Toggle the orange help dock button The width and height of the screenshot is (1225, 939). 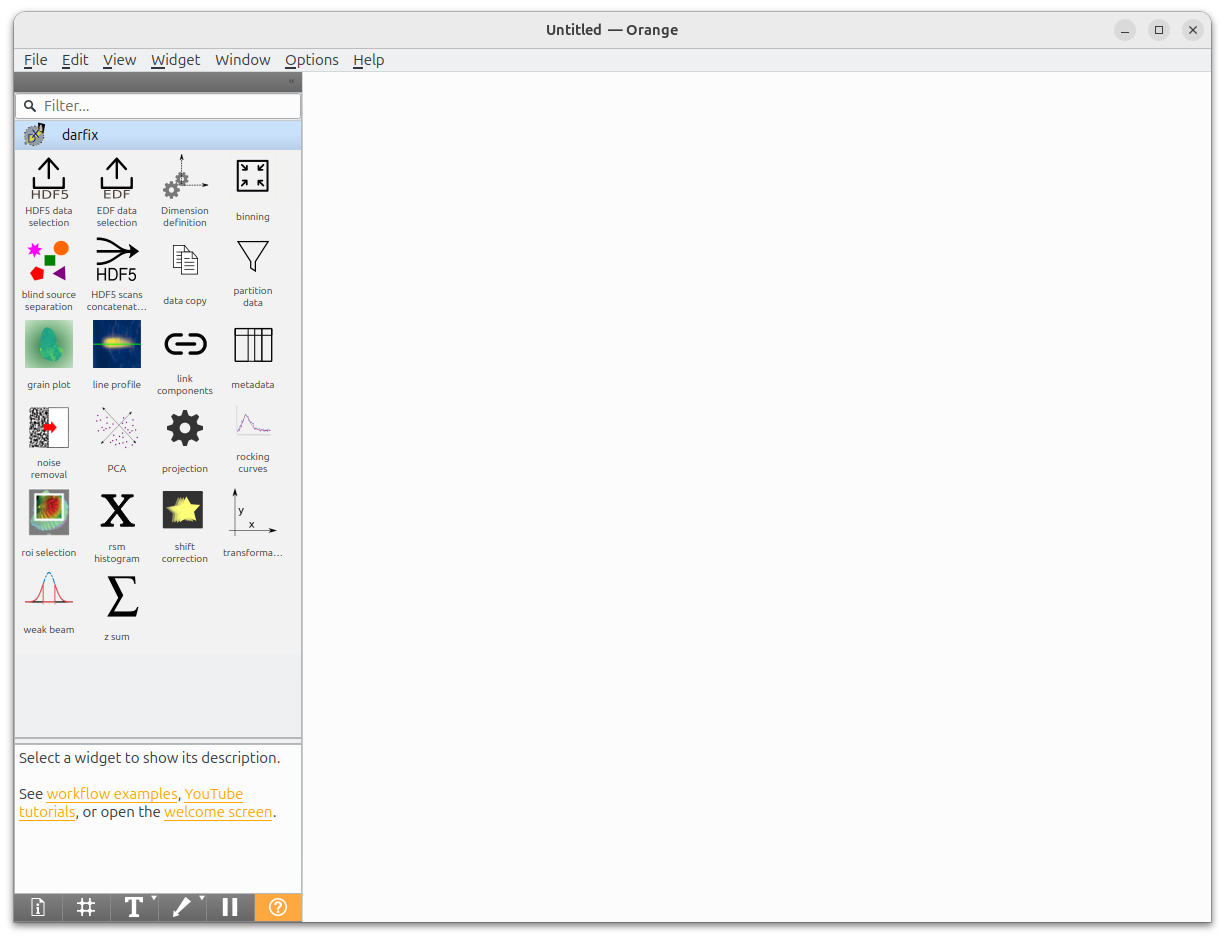coord(278,907)
